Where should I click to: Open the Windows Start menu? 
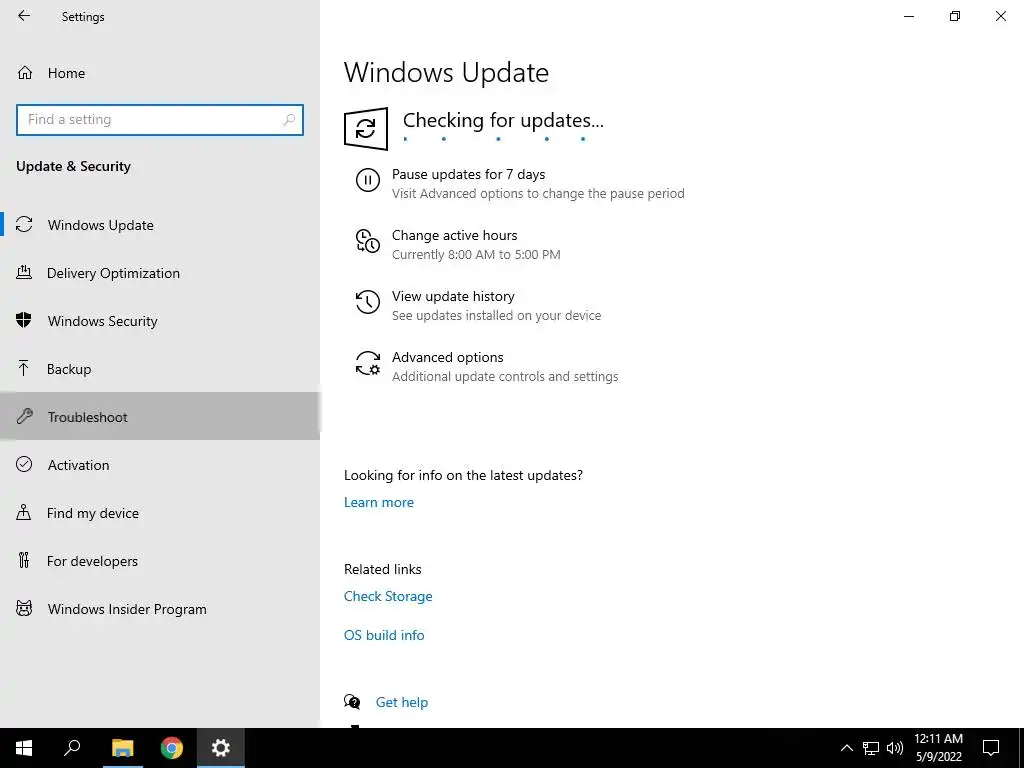(x=24, y=748)
